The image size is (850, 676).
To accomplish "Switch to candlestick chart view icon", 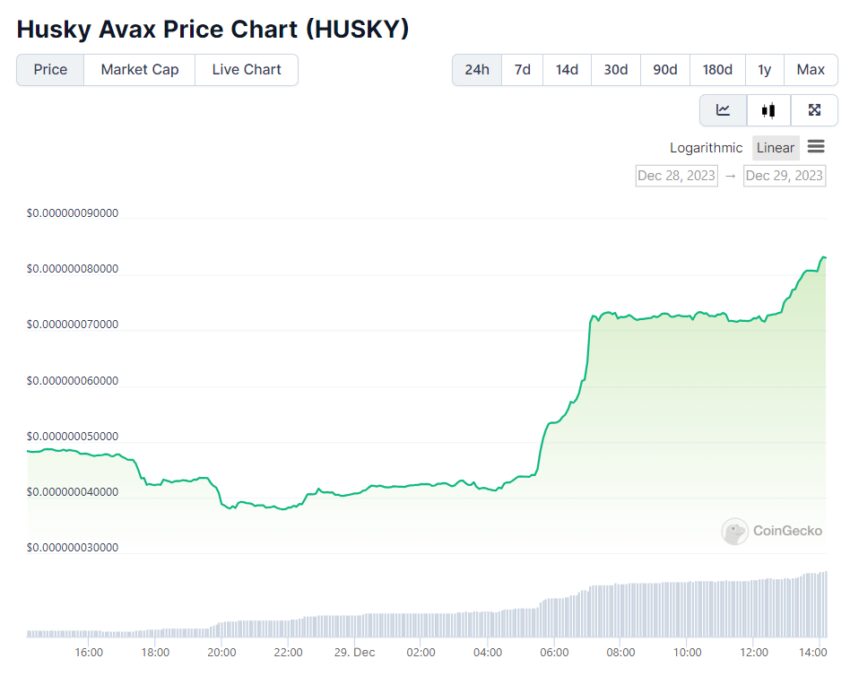I will tap(768, 110).
